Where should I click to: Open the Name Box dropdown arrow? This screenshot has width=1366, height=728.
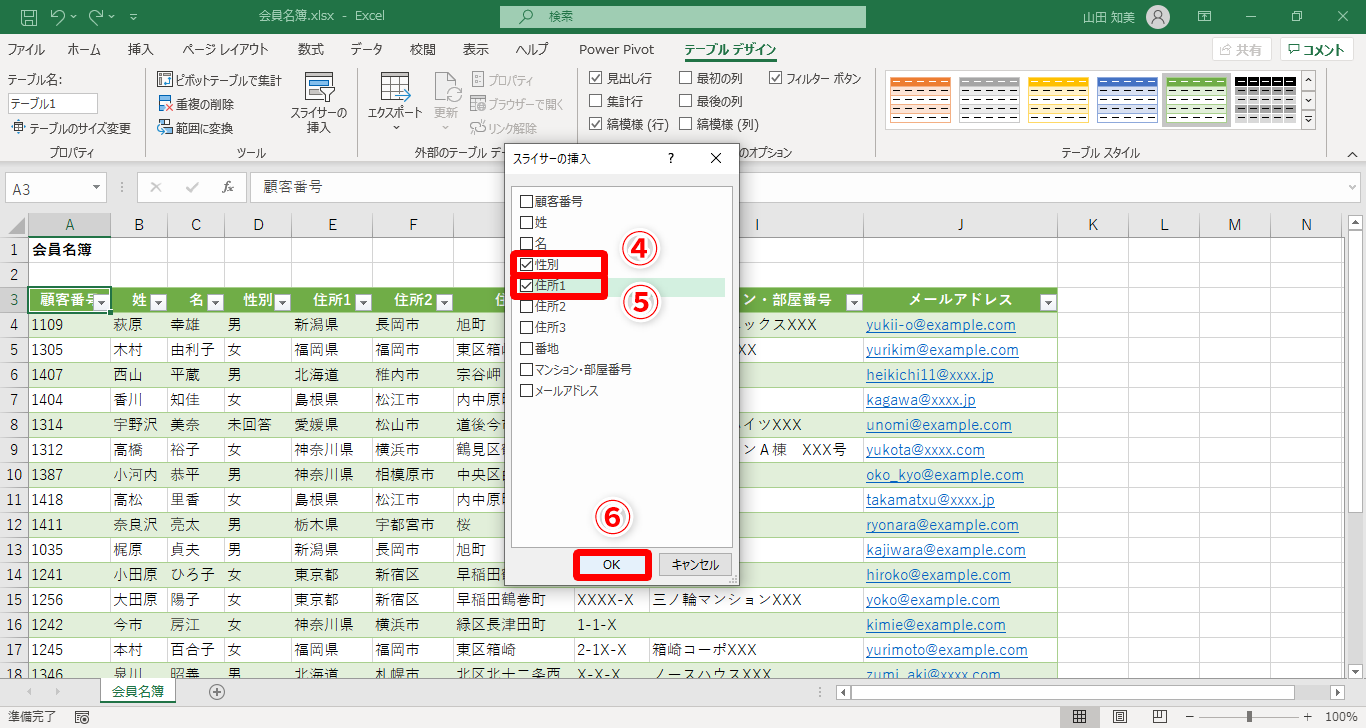[x=96, y=187]
